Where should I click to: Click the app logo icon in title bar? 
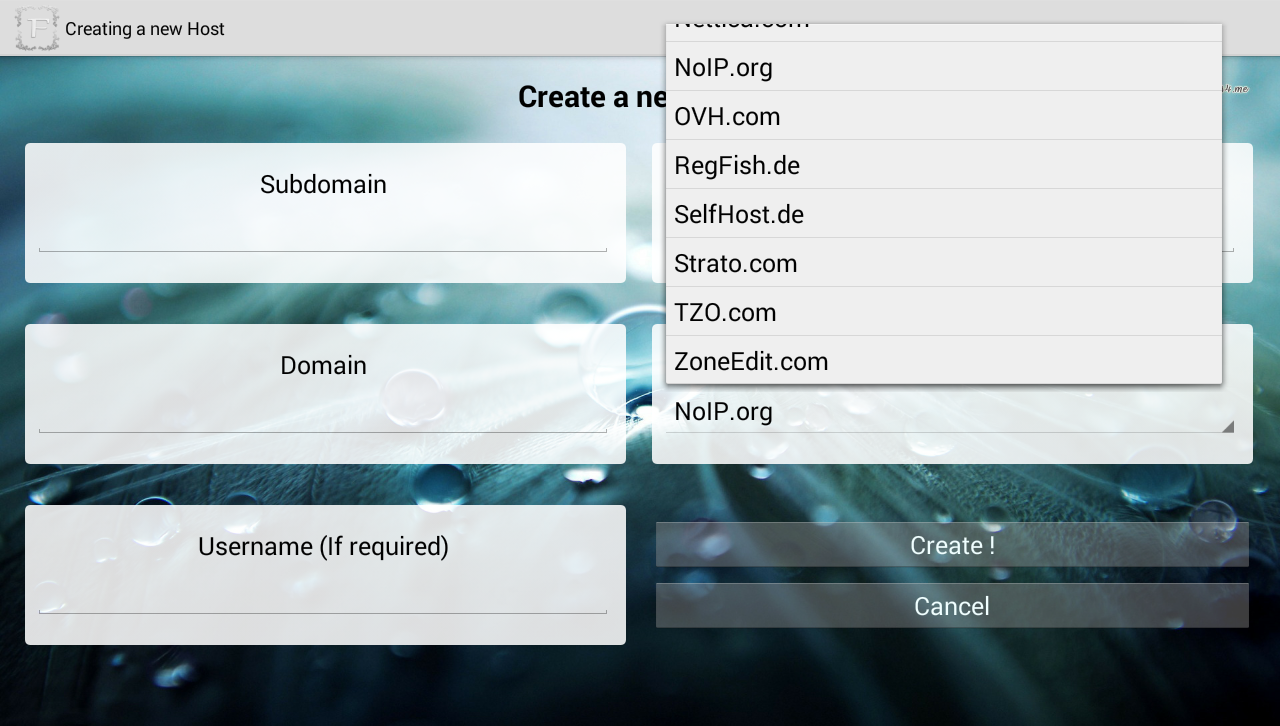35,28
